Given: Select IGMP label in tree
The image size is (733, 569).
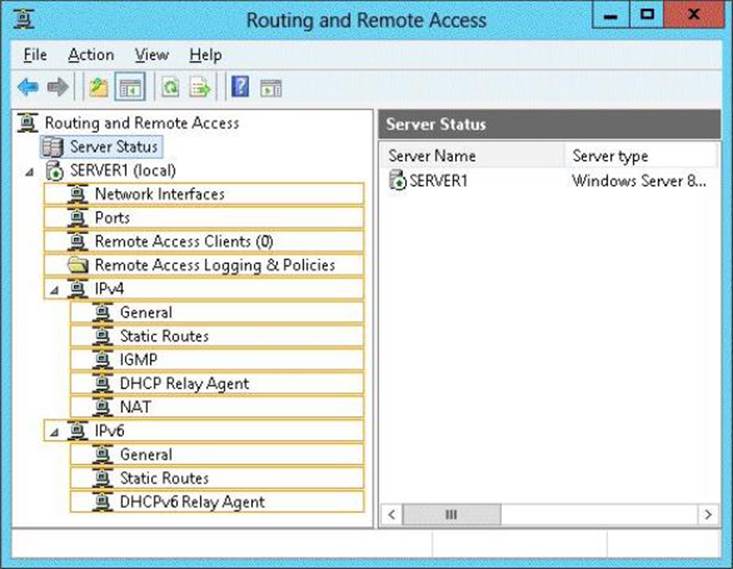Looking at the screenshot, I should [138, 360].
